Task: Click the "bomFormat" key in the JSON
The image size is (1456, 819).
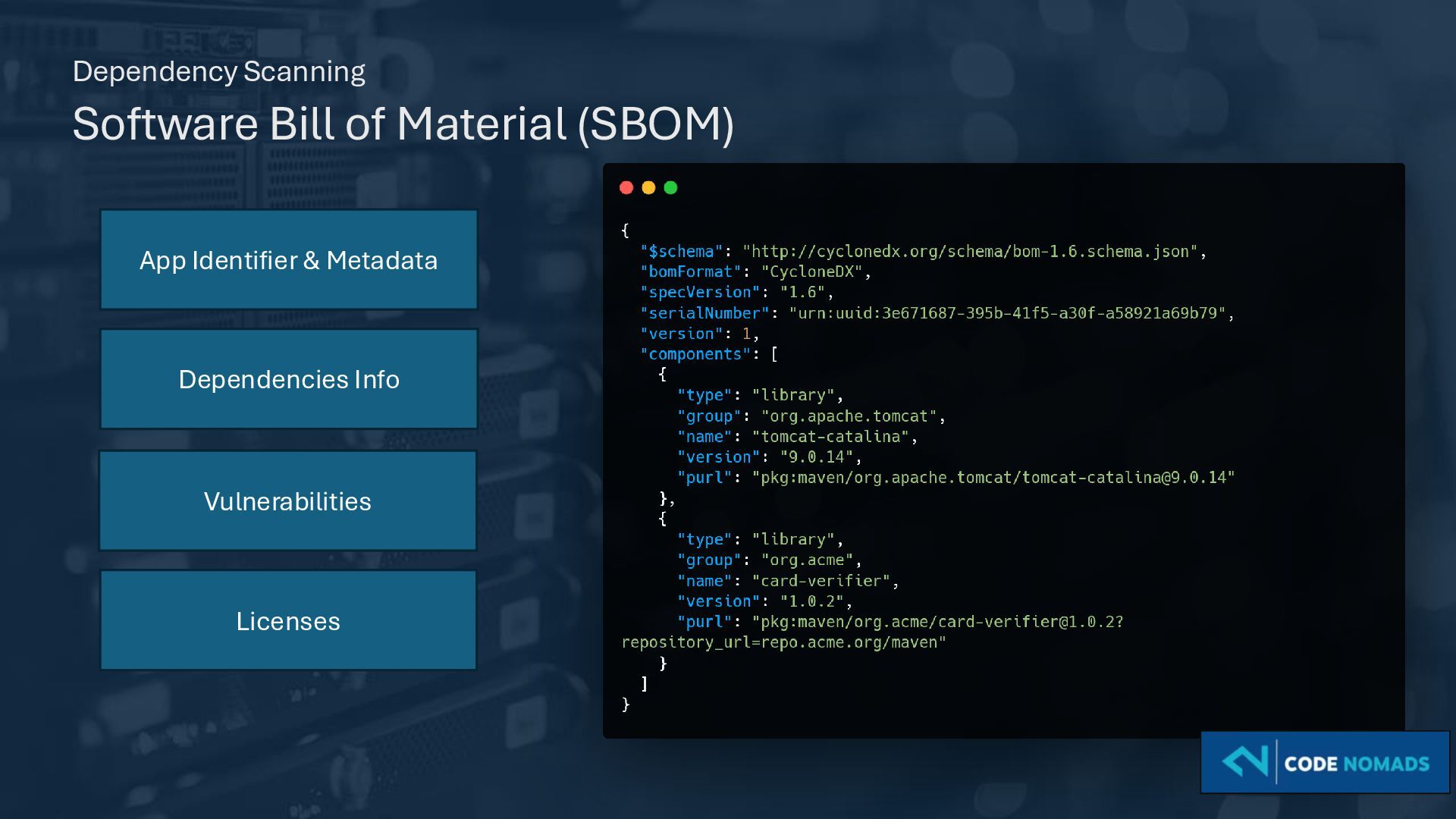Action: tap(690, 272)
